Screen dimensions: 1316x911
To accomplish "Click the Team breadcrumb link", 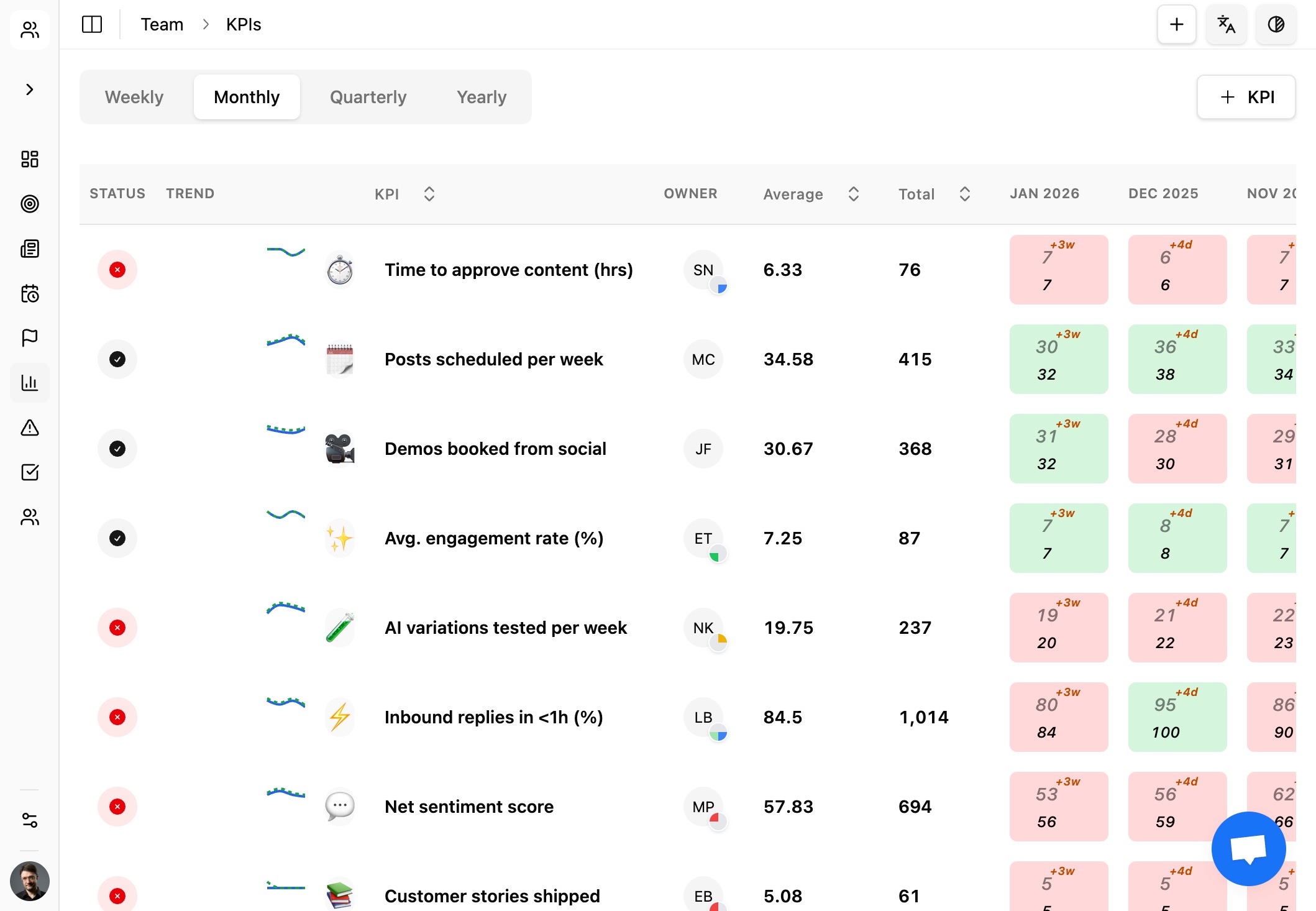I will pos(162,24).
